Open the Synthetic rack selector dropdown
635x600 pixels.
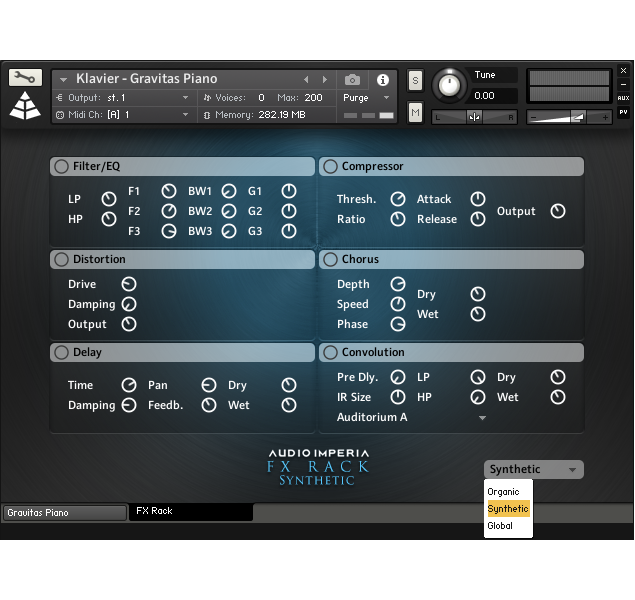[534, 469]
